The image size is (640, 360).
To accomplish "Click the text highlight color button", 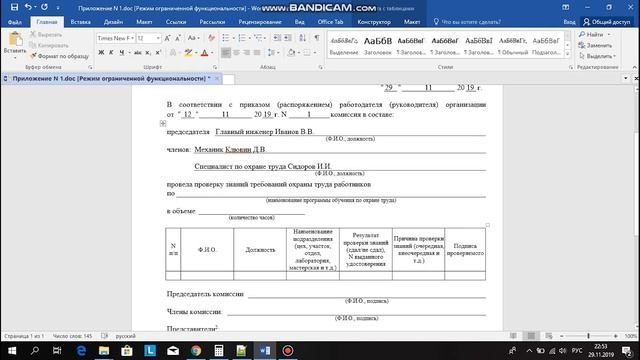I will (188, 53).
